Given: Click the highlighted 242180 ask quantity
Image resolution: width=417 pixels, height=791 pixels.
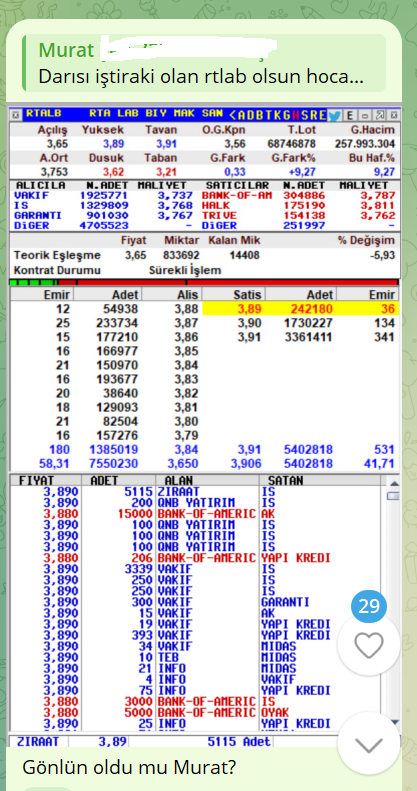Looking at the screenshot, I should pos(310,308).
